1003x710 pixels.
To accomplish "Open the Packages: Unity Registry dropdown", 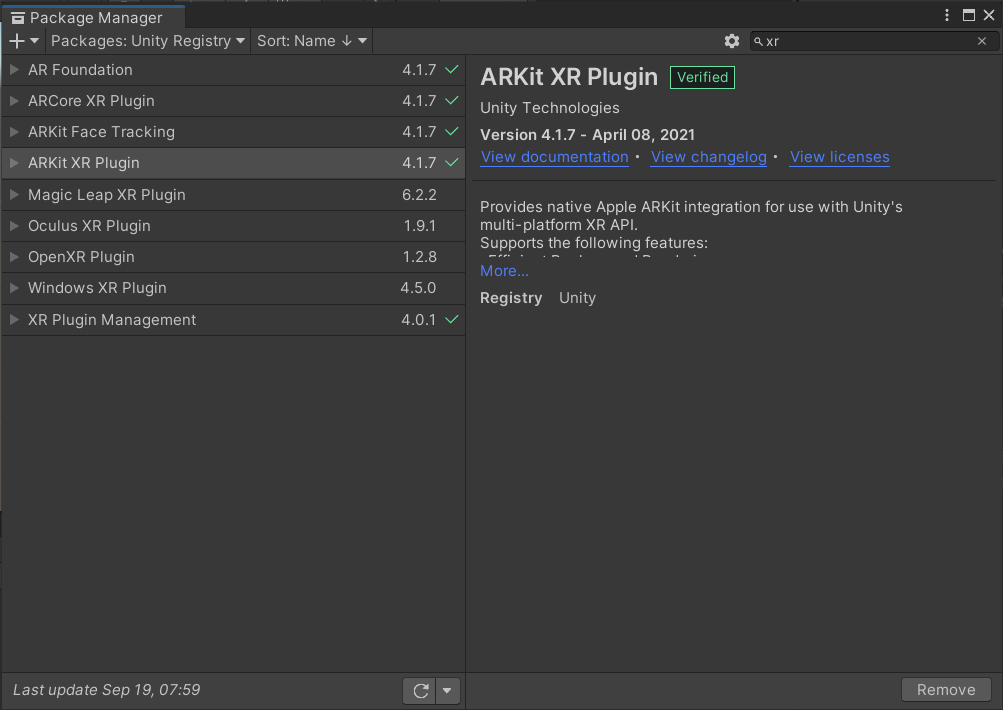I will [x=148, y=41].
